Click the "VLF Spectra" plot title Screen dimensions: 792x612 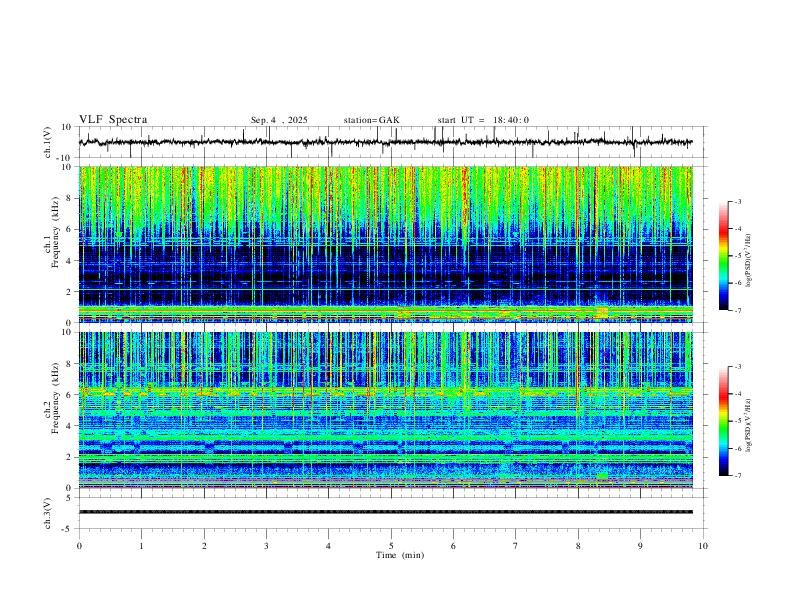pyautogui.click(x=113, y=120)
